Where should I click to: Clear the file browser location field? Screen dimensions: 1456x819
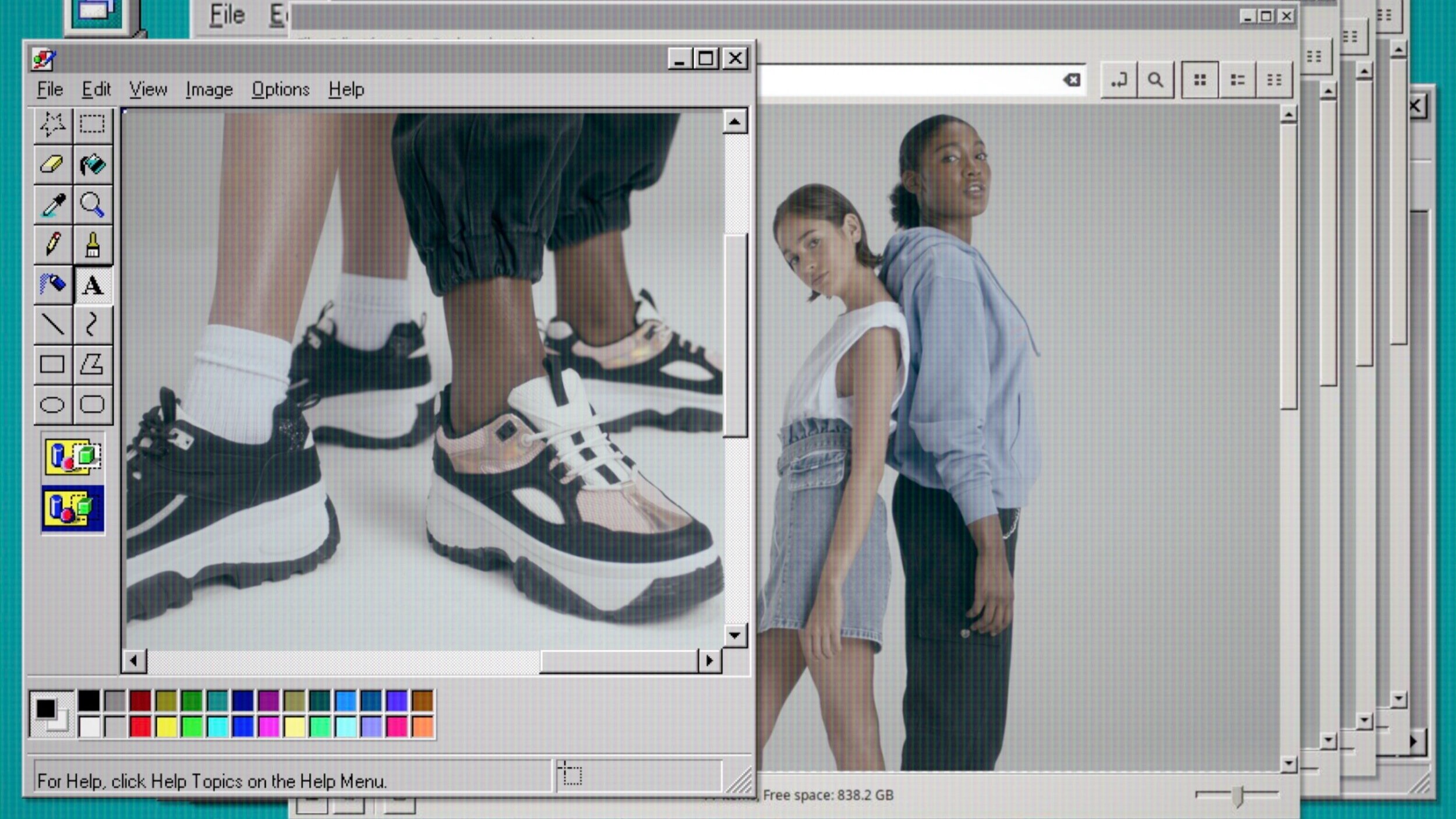pos(1072,80)
